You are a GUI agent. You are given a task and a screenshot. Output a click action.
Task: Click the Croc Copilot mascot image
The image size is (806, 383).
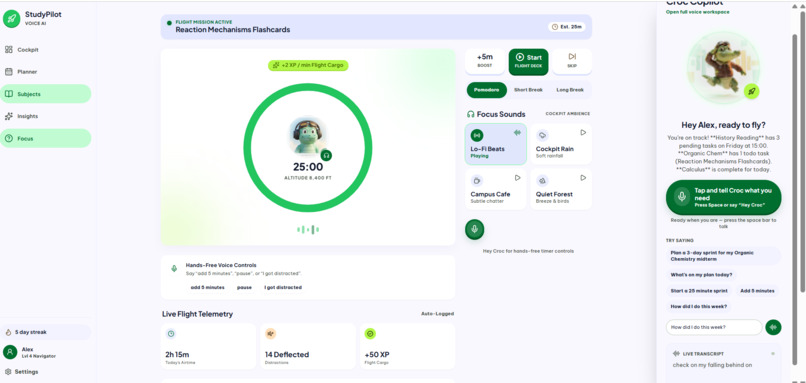[723, 66]
